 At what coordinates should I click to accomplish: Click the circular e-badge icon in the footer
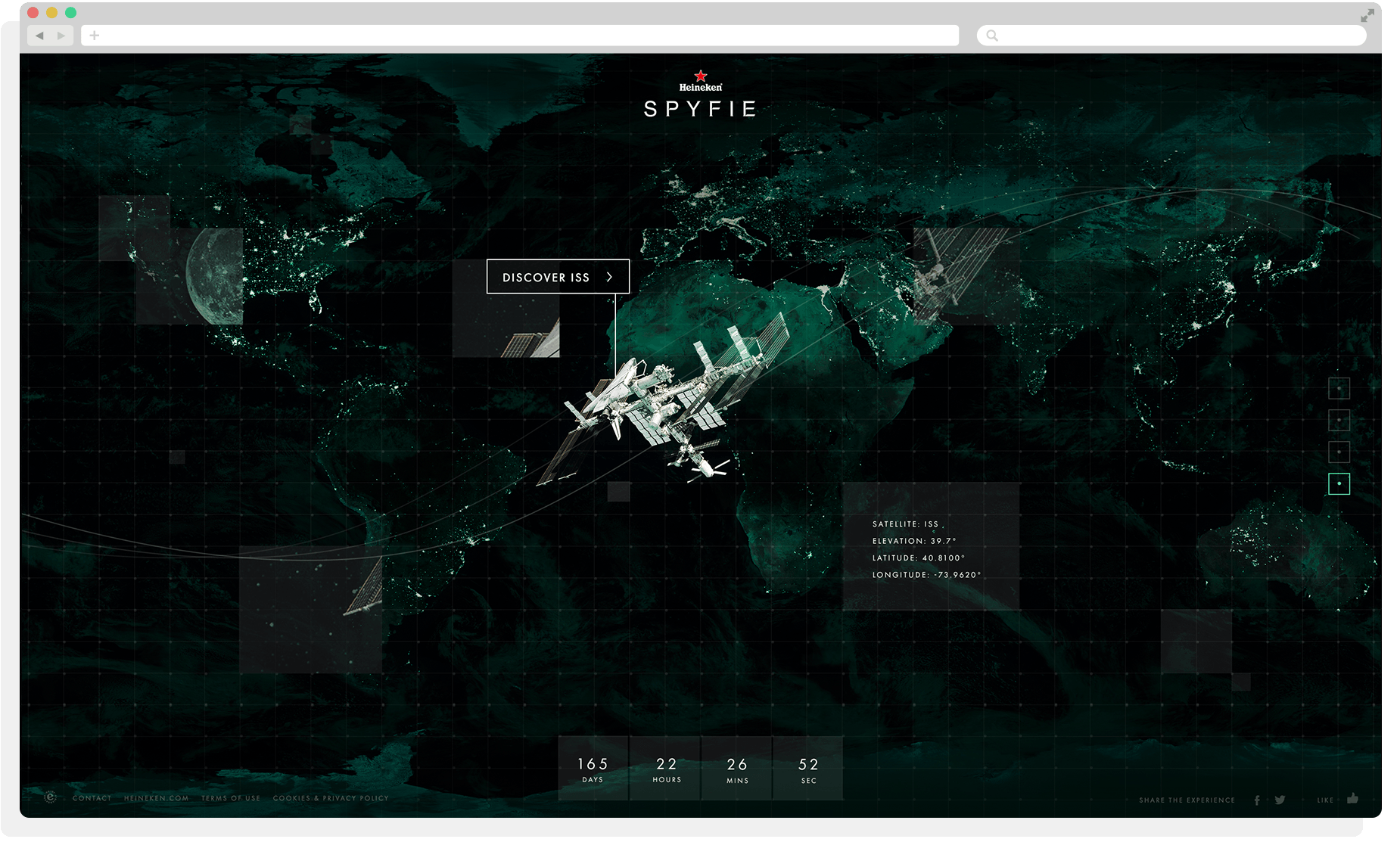(51, 797)
